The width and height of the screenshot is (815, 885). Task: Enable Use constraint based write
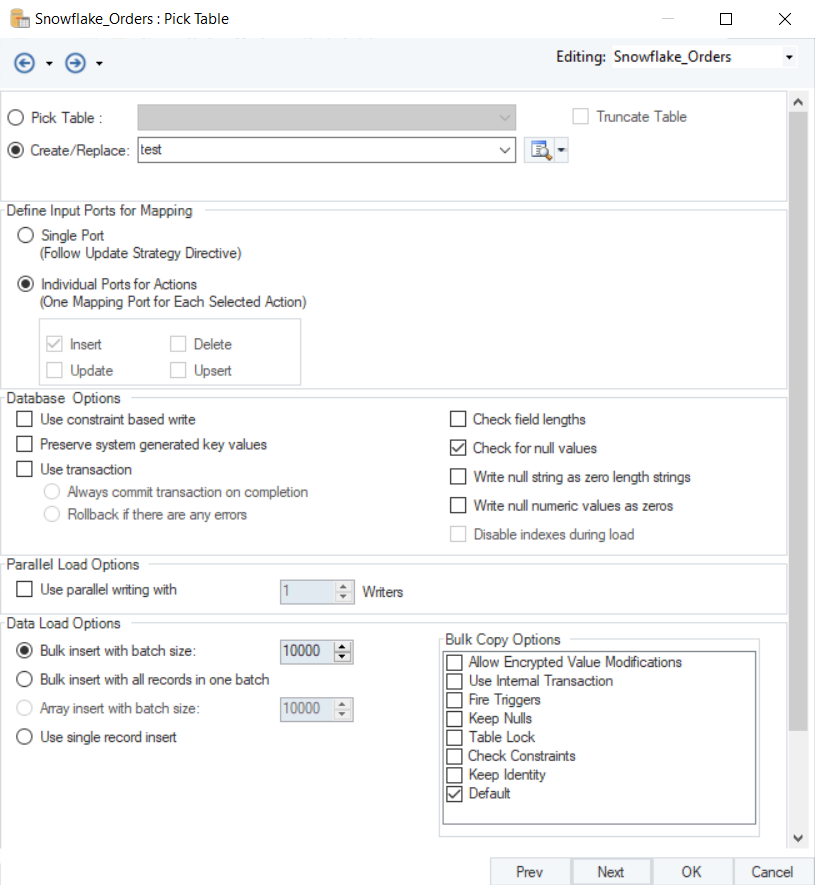25,420
